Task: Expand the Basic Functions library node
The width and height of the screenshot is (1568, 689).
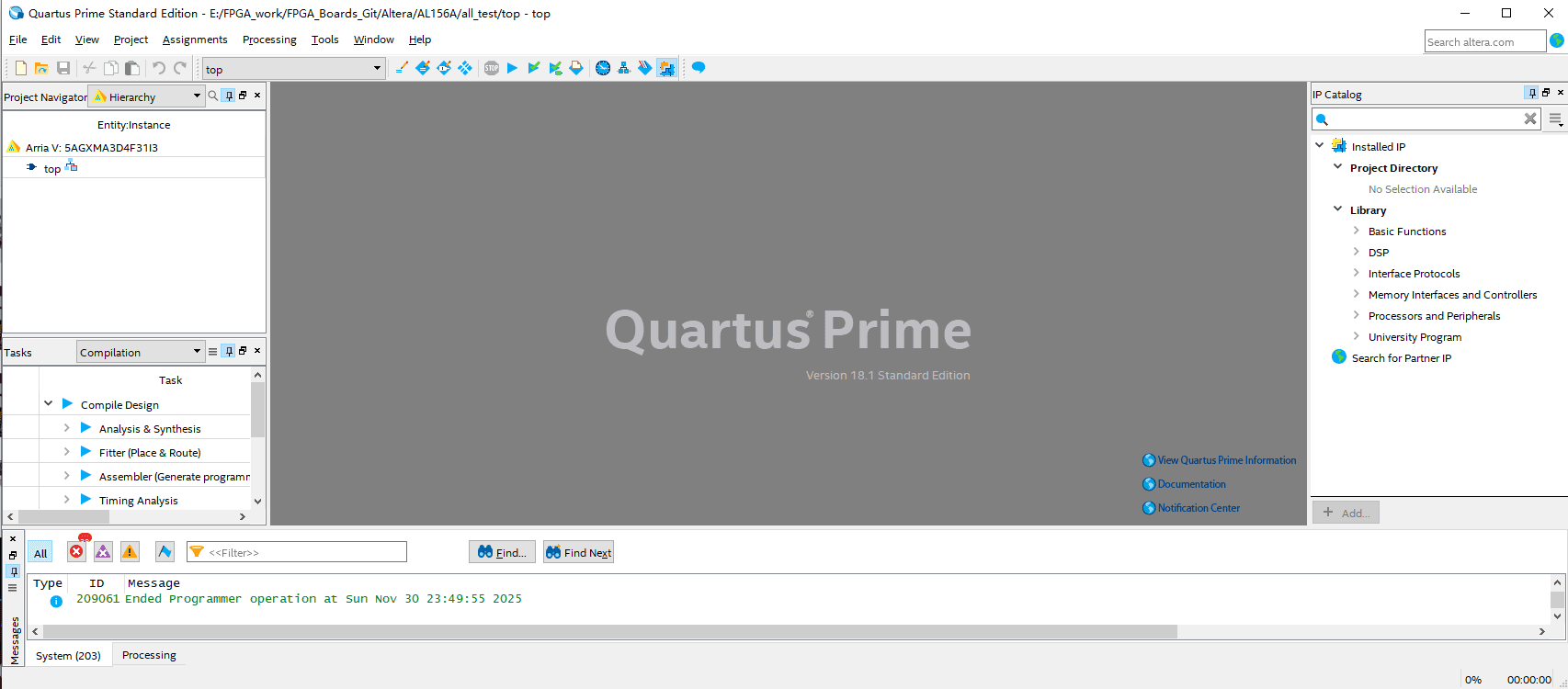Action: pos(1356,231)
